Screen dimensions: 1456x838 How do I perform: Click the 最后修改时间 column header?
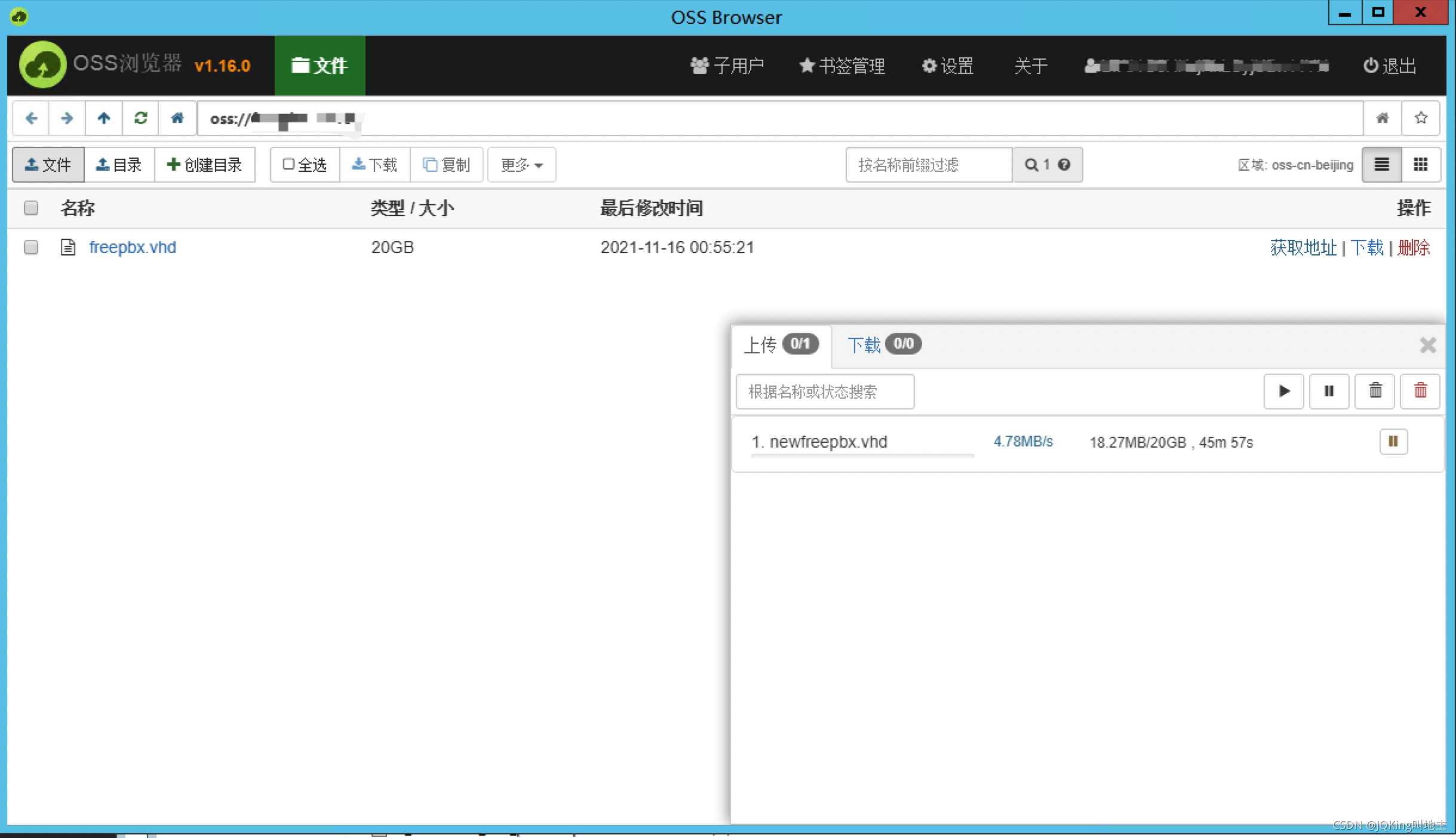tap(651, 208)
